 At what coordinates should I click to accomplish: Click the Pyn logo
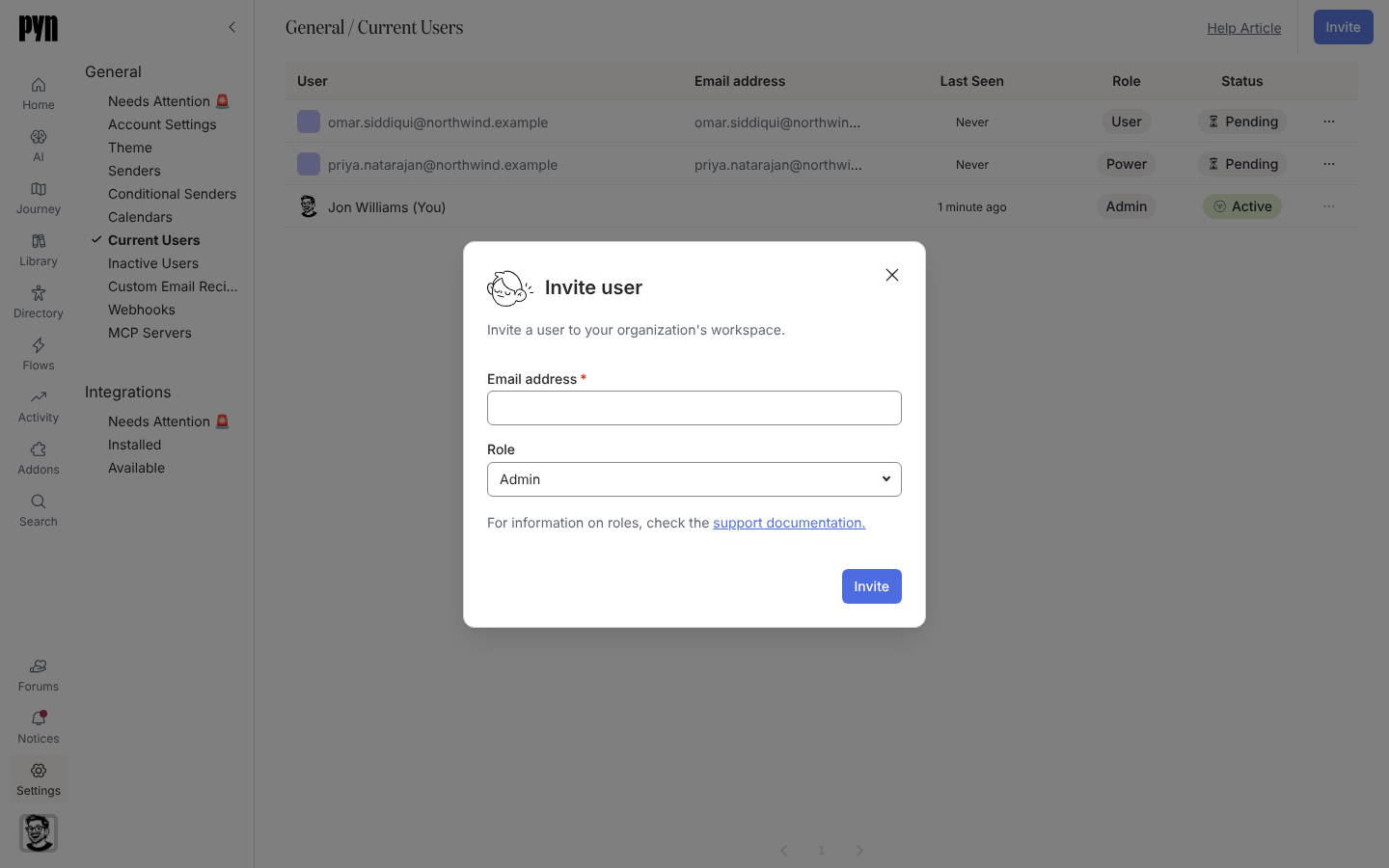click(x=39, y=28)
